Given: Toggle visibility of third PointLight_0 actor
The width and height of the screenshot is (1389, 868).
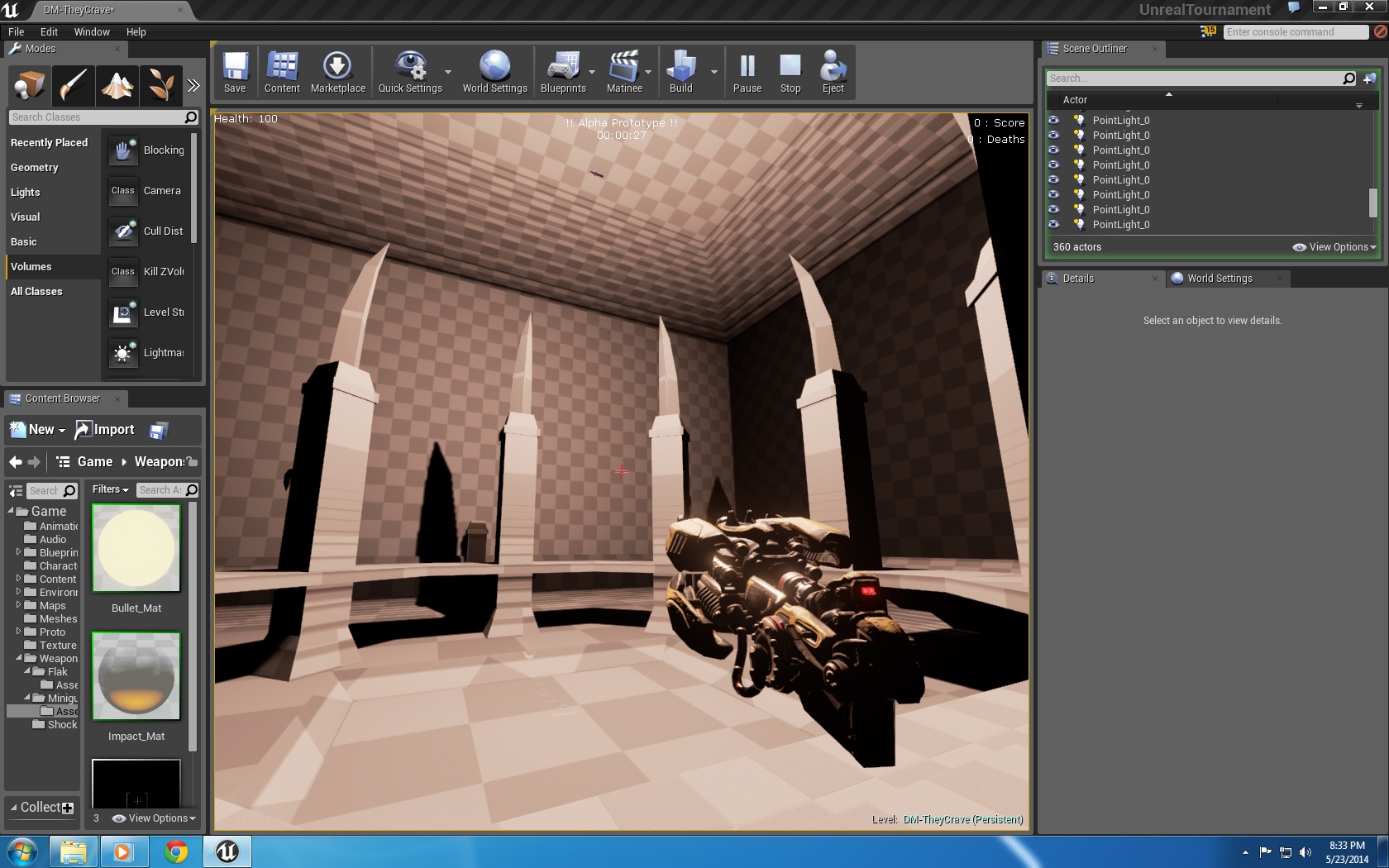Looking at the screenshot, I should coord(1053,150).
